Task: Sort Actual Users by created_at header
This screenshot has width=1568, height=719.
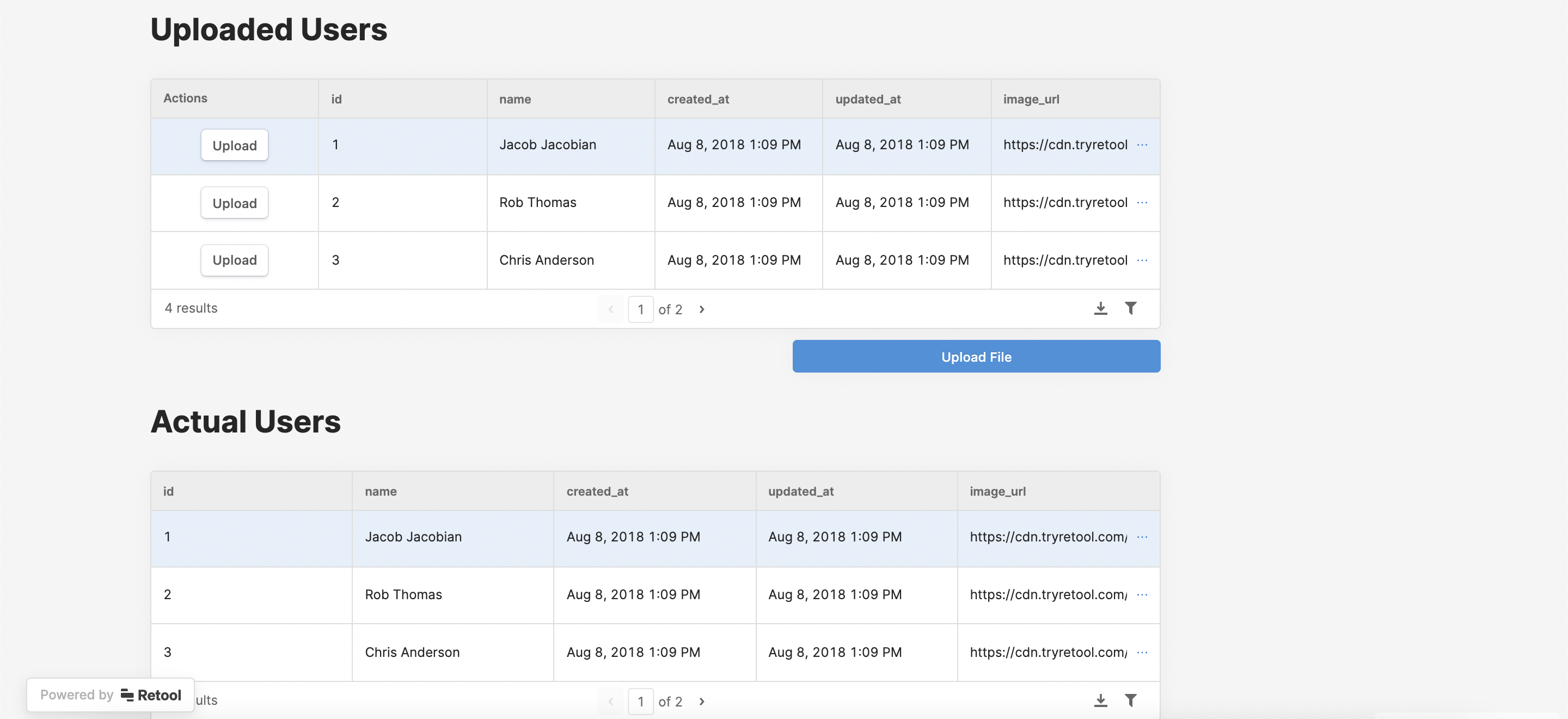Action: click(654, 491)
